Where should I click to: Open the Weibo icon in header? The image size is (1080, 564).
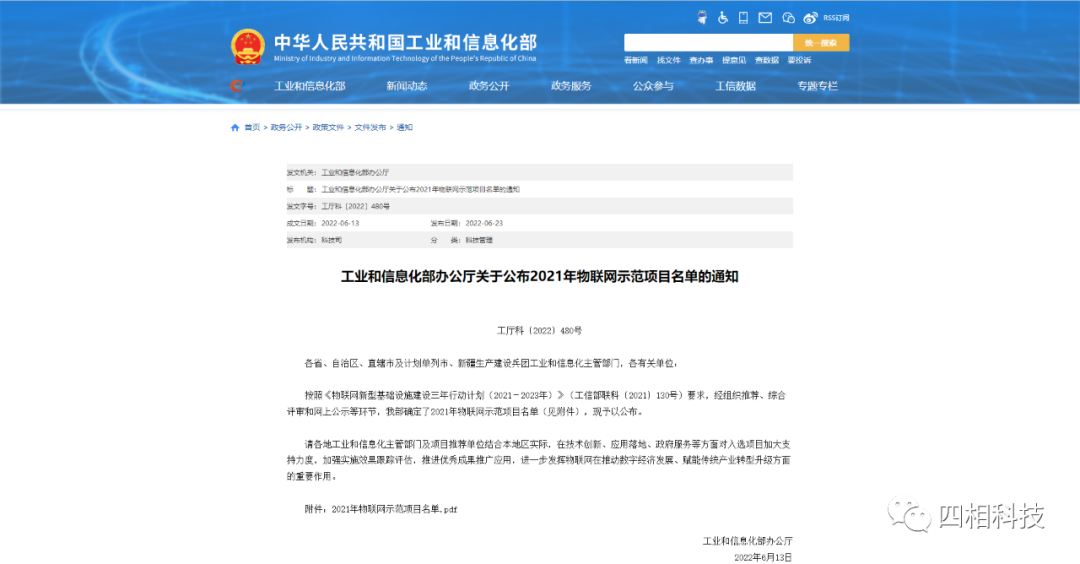(x=810, y=18)
